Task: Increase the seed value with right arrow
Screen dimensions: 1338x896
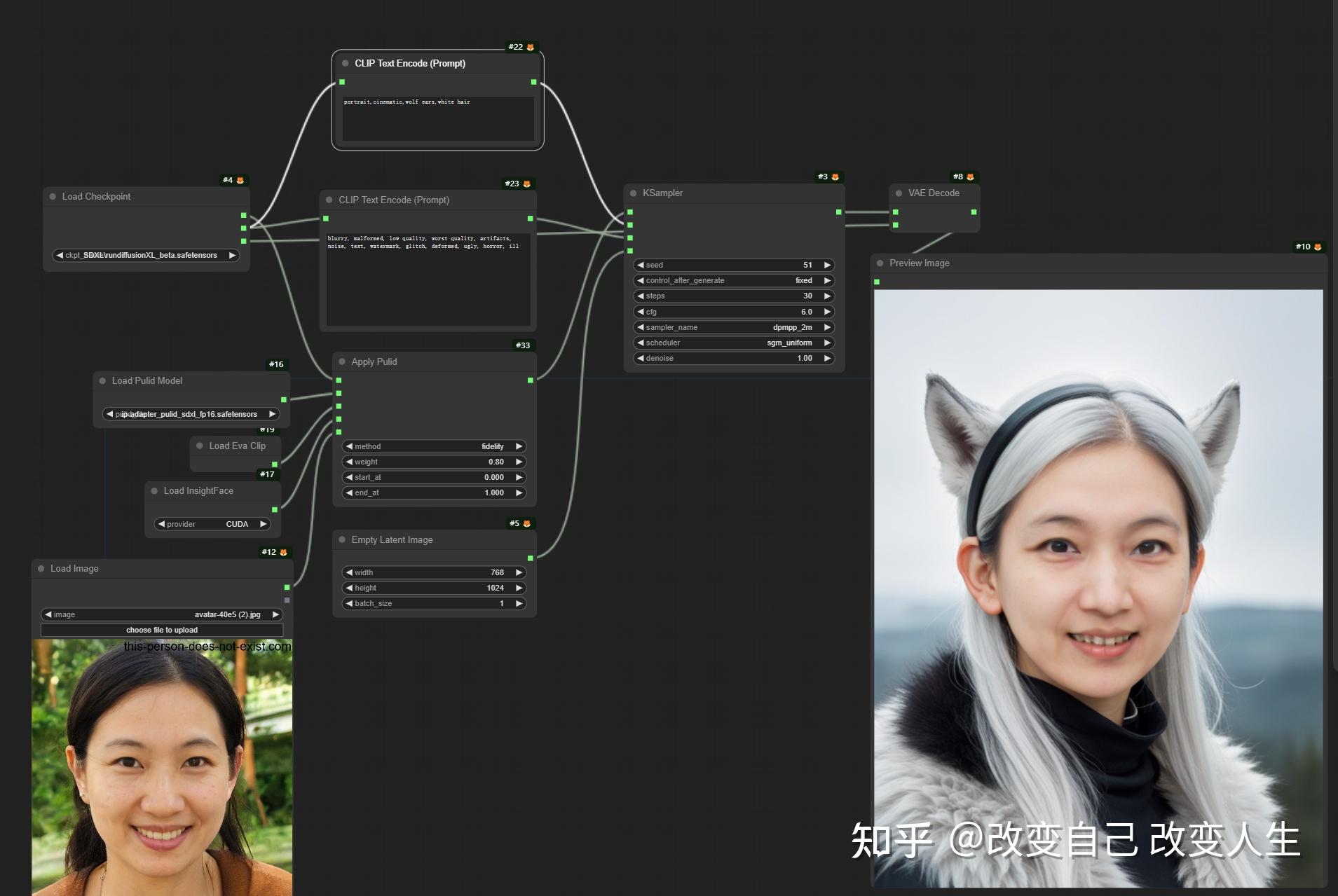Action: pyautogui.click(x=827, y=265)
